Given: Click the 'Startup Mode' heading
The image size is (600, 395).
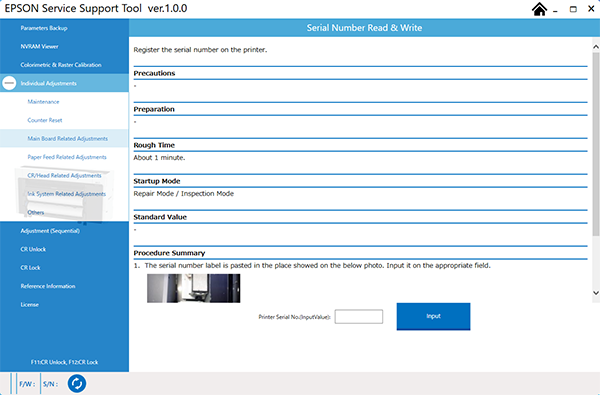Looking at the screenshot, I should 157,181.
